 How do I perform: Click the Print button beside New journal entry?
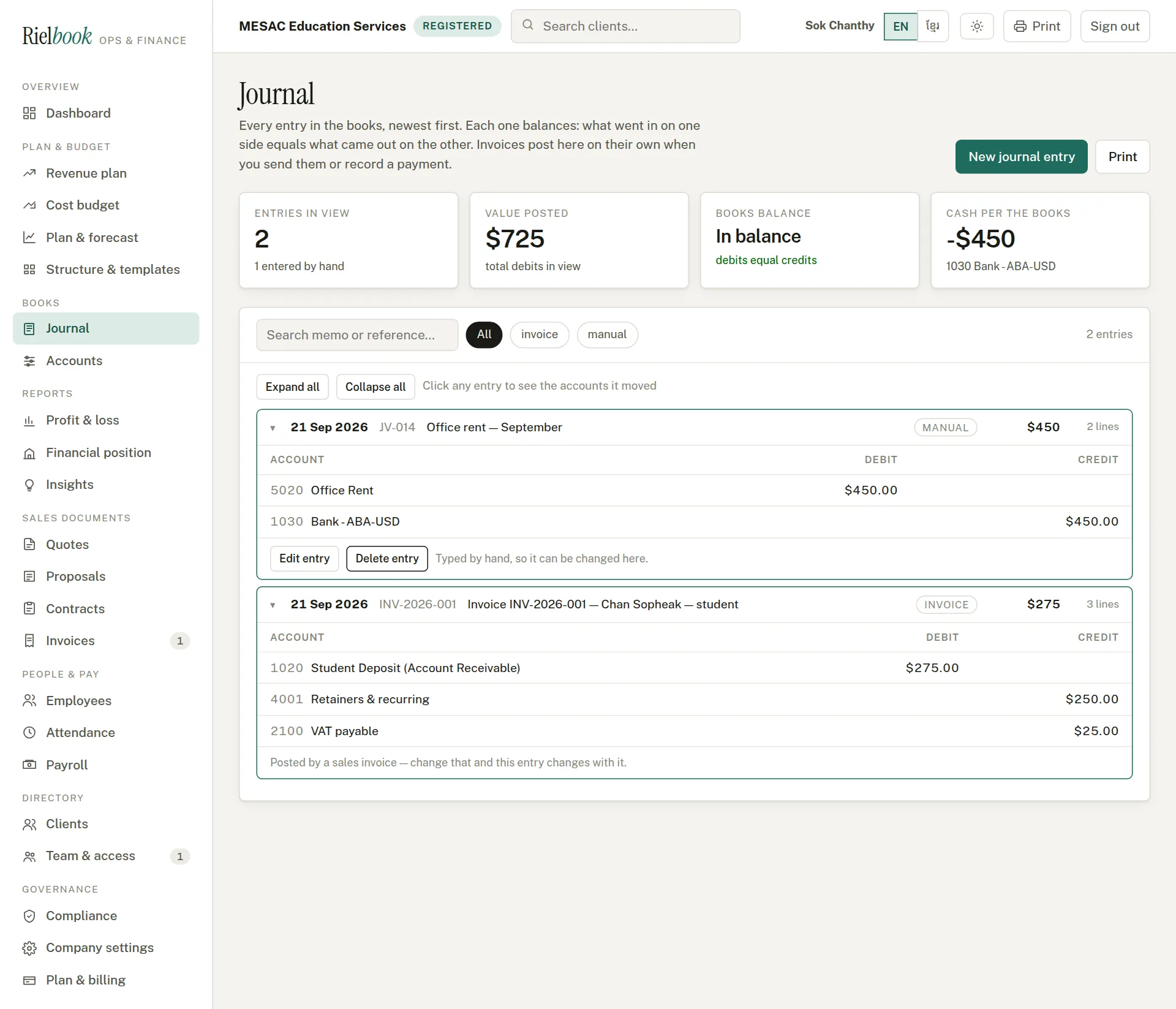(x=1122, y=157)
